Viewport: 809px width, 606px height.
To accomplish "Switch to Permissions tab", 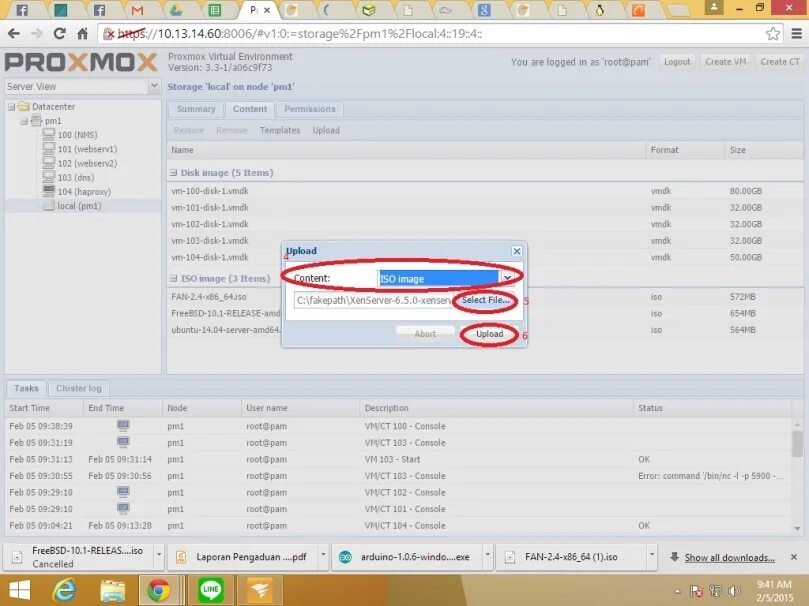I will click(x=310, y=109).
